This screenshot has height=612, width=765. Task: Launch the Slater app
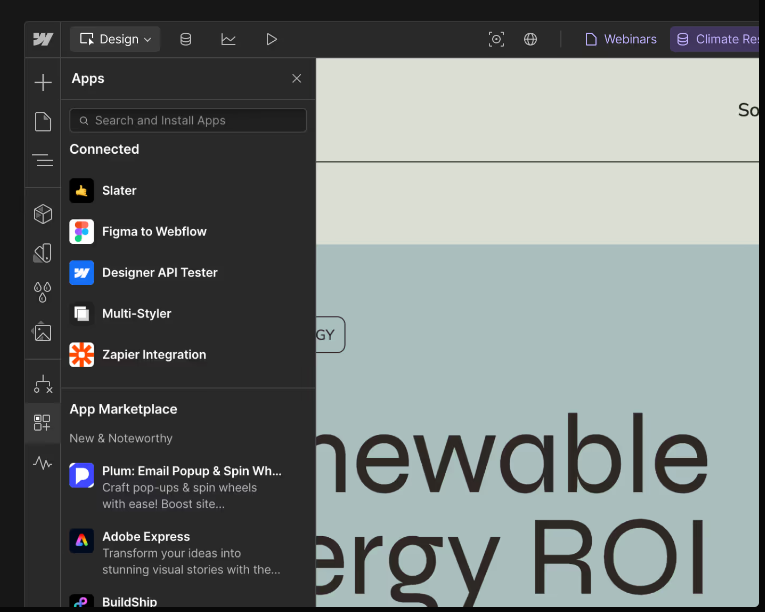(188, 190)
